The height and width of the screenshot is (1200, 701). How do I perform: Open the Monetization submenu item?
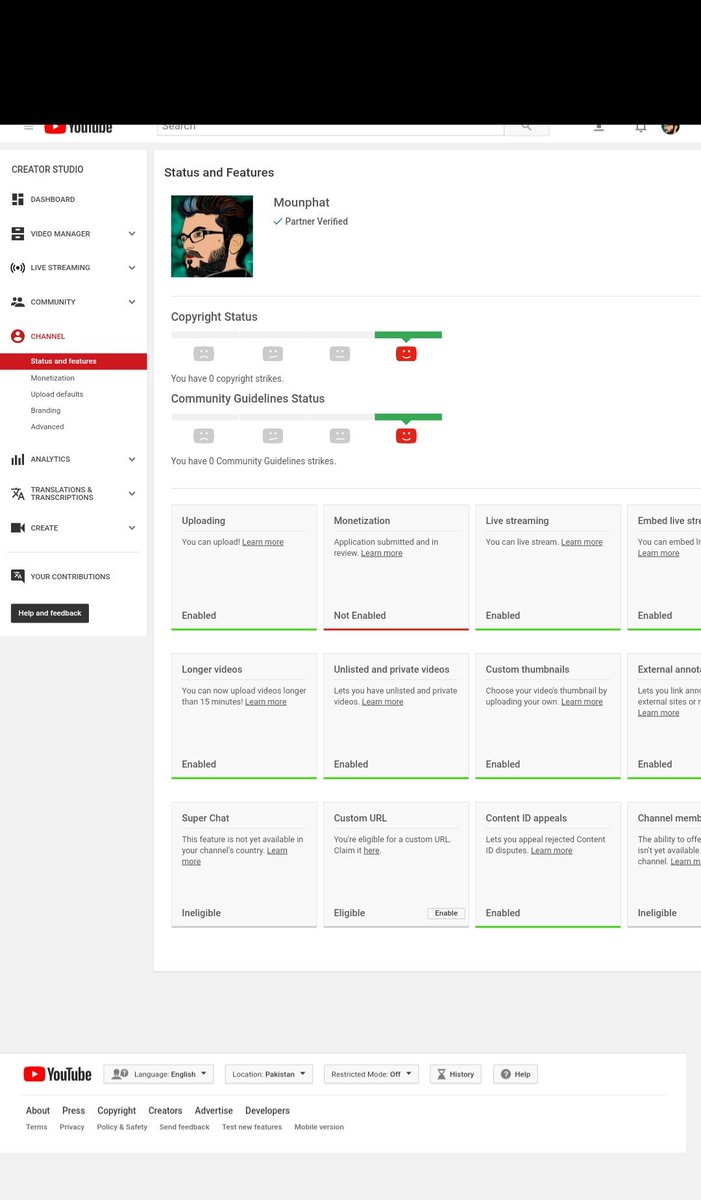[x=52, y=378]
